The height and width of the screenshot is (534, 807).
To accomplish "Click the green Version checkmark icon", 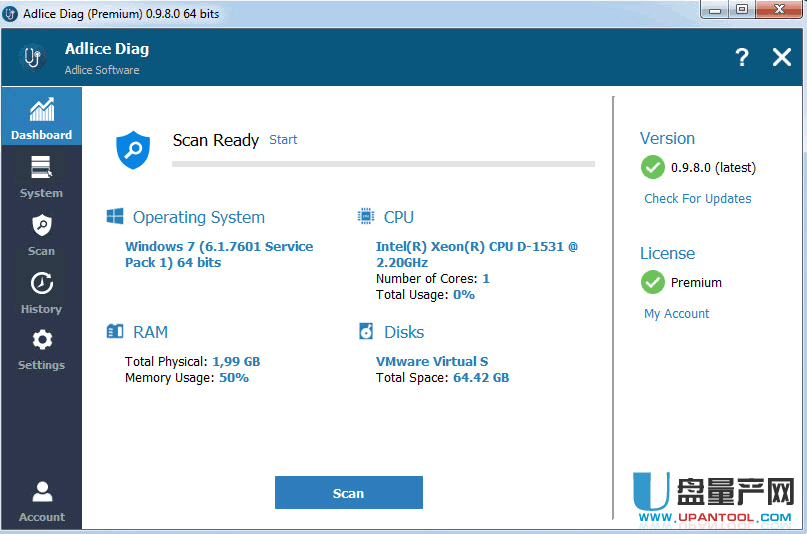I will click(x=653, y=167).
